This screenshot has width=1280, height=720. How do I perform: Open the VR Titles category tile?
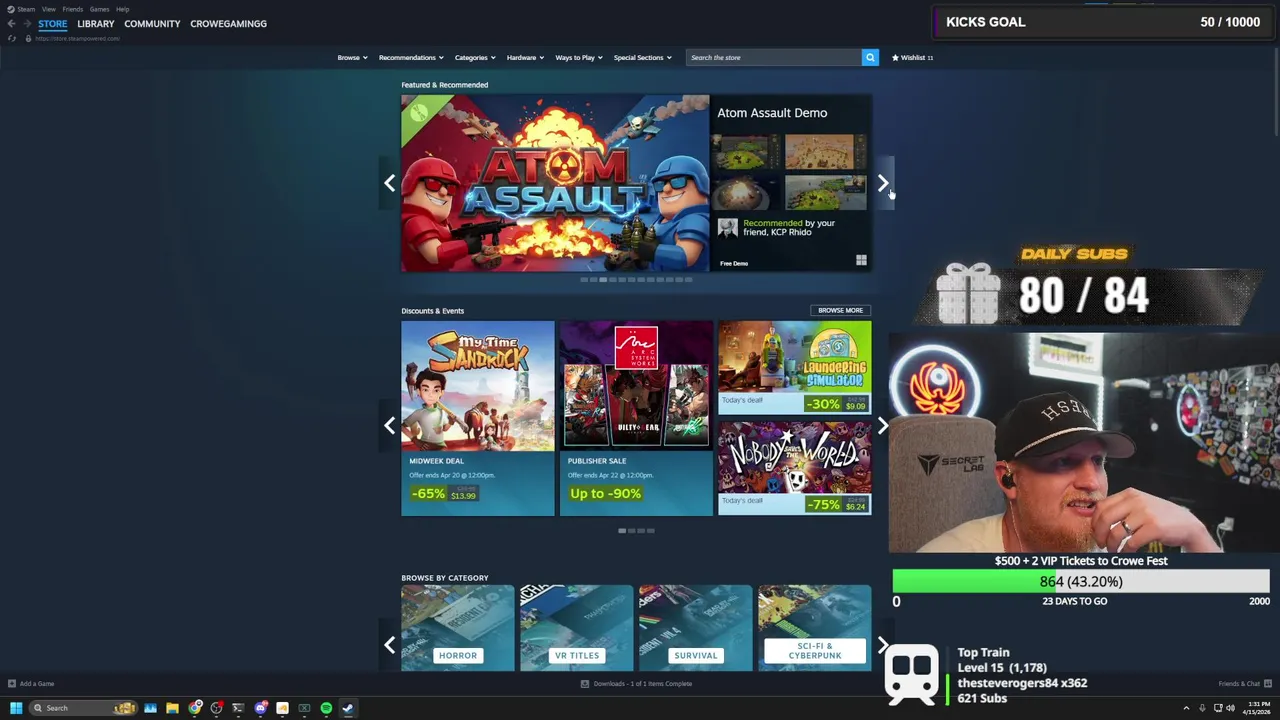pos(577,628)
